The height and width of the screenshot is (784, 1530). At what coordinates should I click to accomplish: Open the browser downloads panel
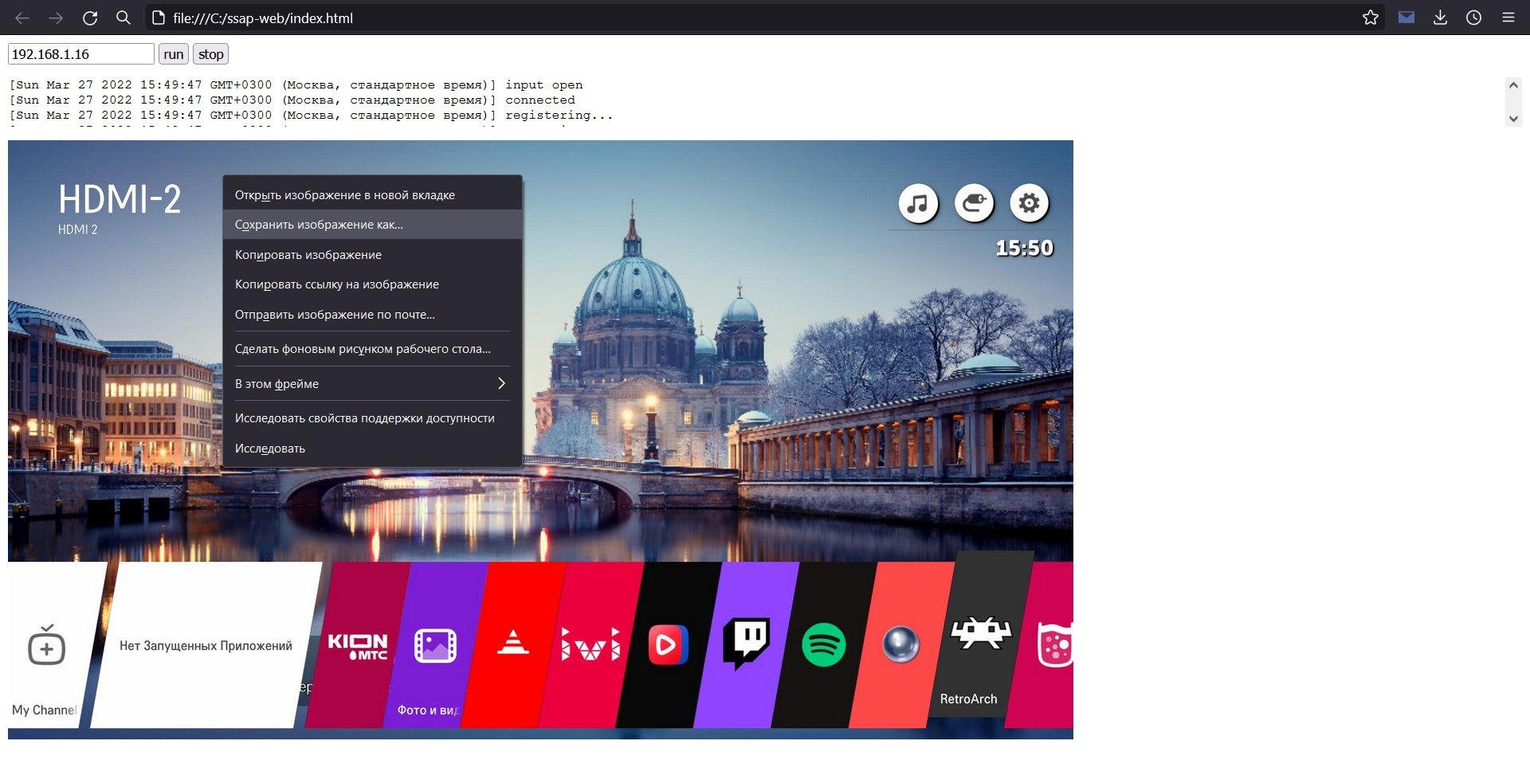(x=1440, y=18)
